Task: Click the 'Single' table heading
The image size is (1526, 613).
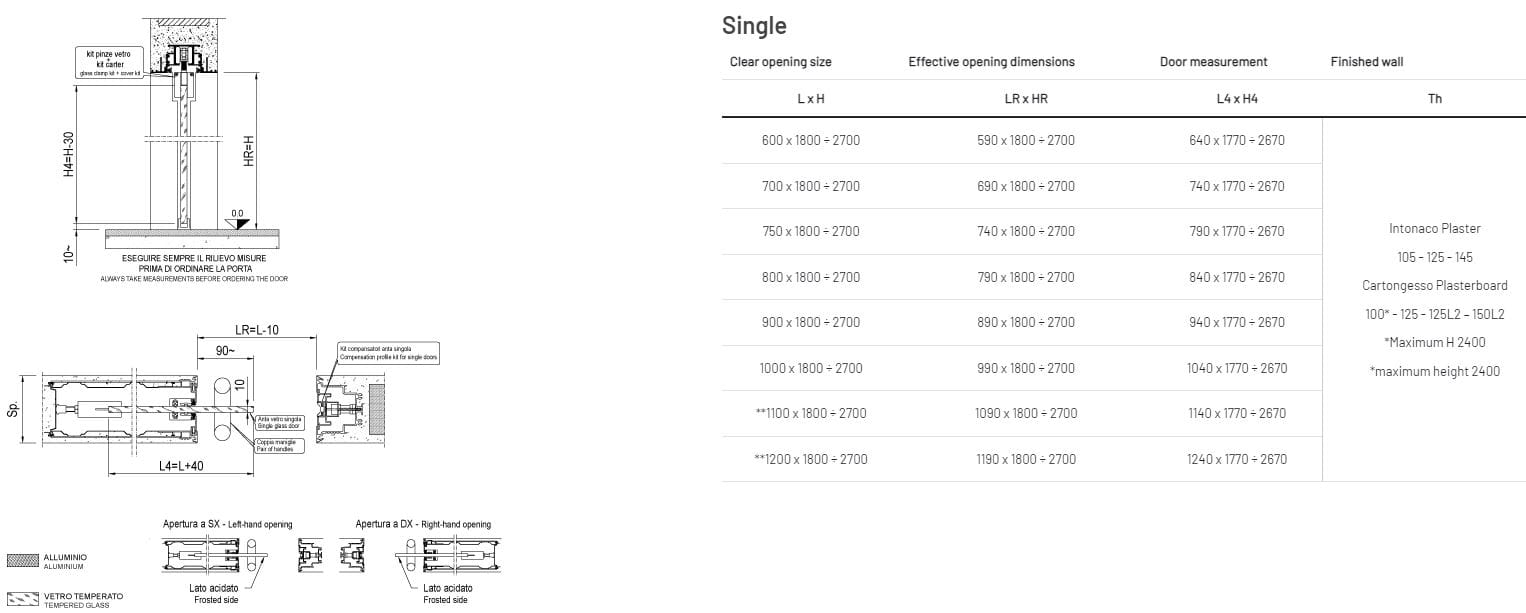Action: [754, 26]
